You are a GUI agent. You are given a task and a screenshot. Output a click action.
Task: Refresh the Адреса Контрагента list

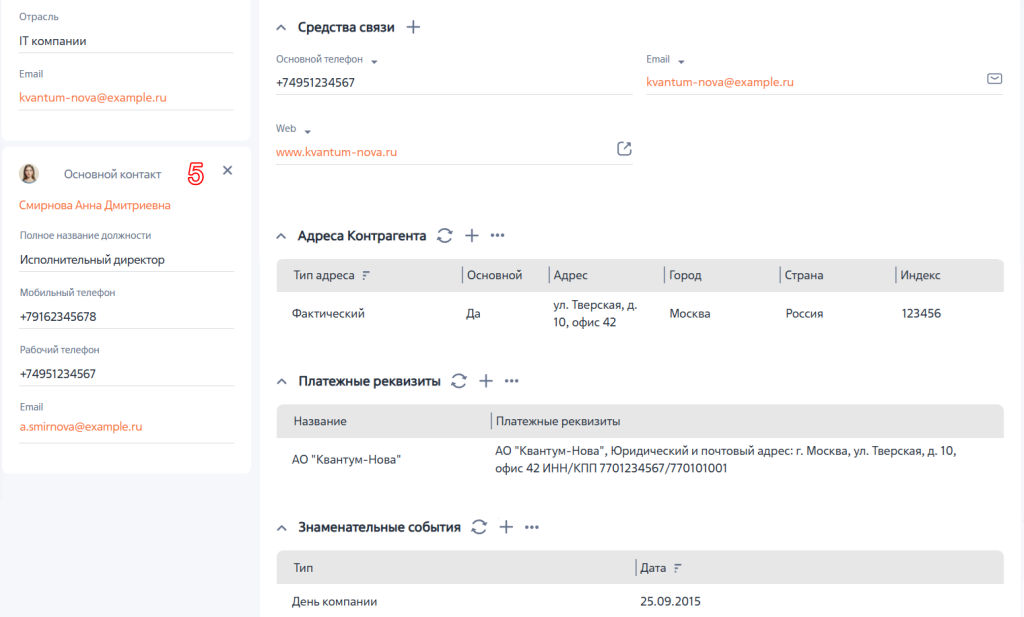(x=445, y=236)
